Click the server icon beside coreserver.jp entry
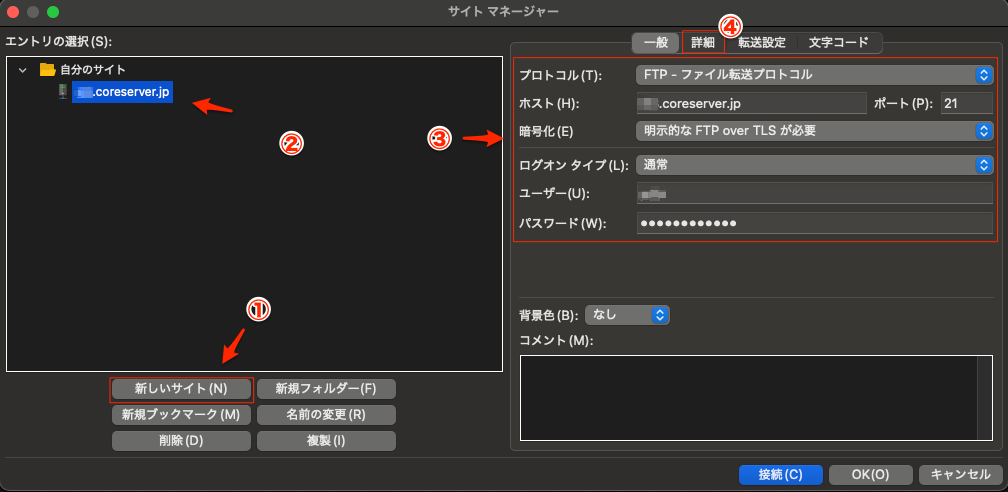Viewport: 1008px width, 492px height. tap(62, 92)
